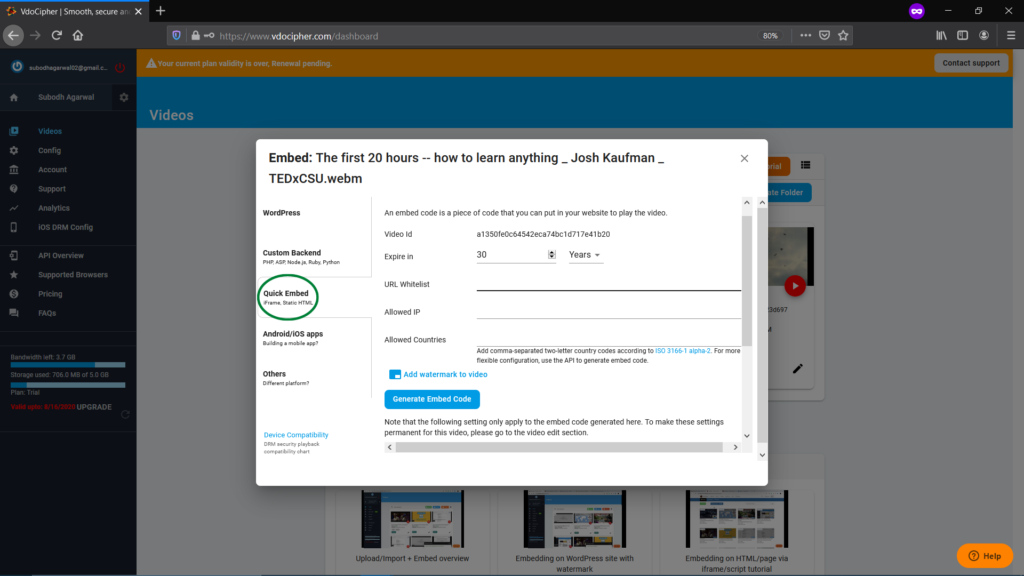Viewport: 1024px width, 576px height.
Task: Open Embedding on HTML/page tutorial thumbnail
Action: point(736,520)
